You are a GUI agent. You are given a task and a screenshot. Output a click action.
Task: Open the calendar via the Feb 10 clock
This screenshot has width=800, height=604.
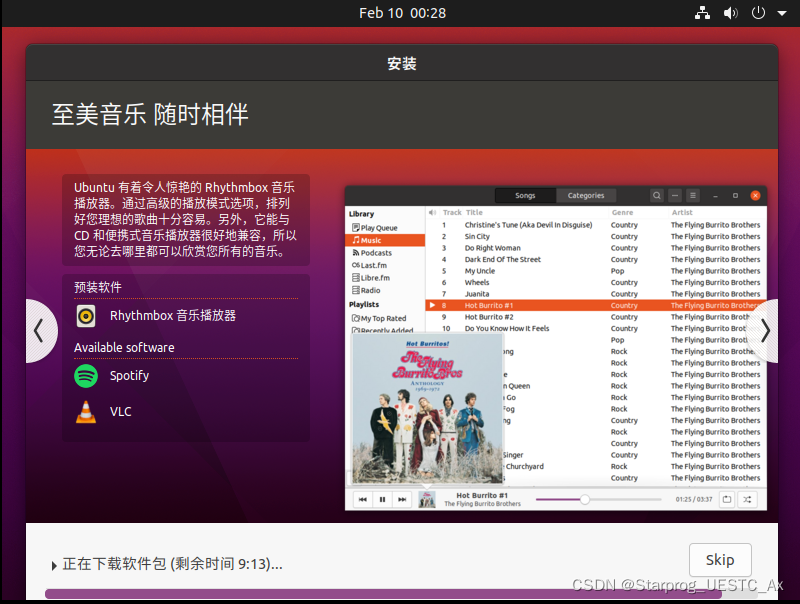(x=402, y=13)
